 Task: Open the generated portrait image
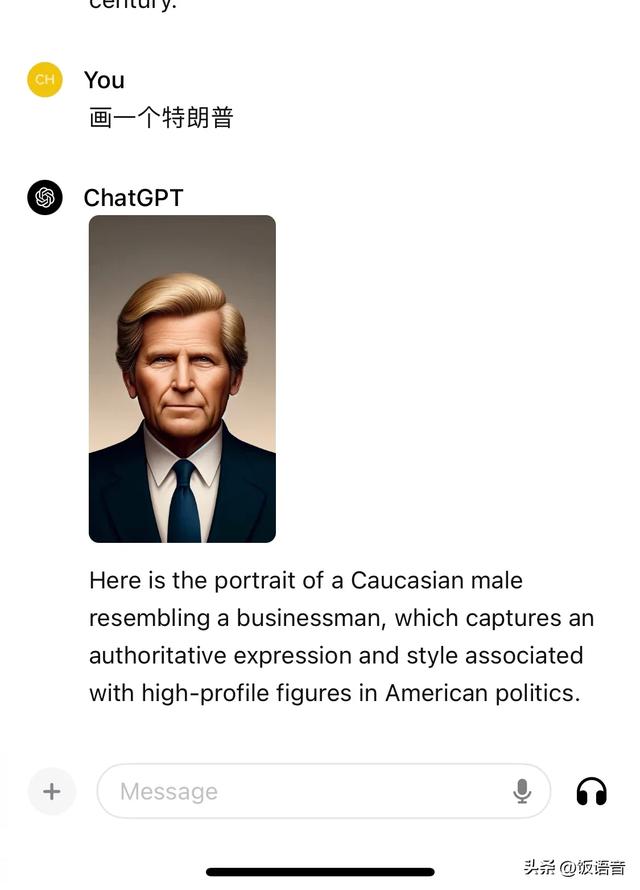pos(182,379)
